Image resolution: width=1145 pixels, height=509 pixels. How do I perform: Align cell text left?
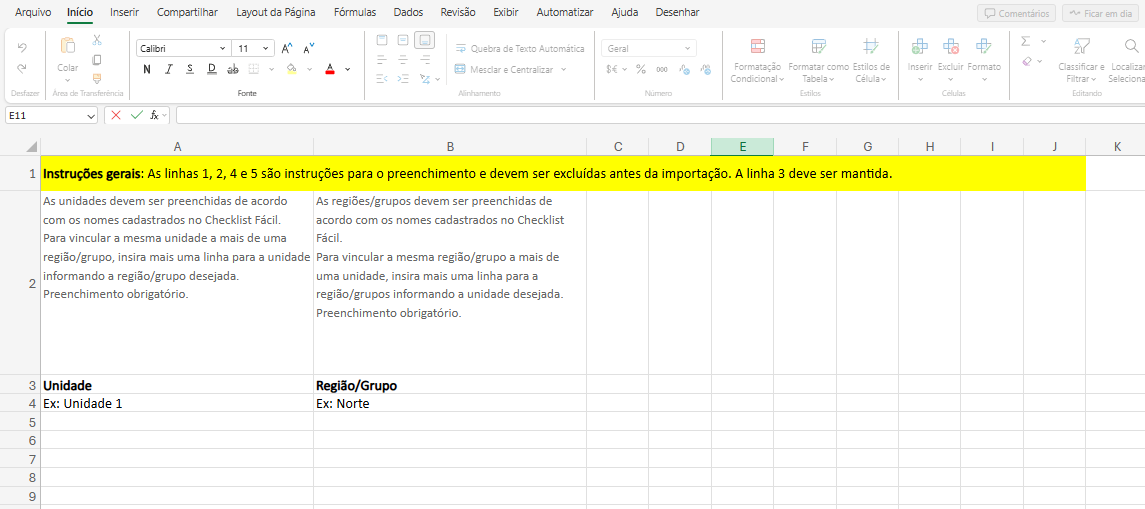(382, 59)
